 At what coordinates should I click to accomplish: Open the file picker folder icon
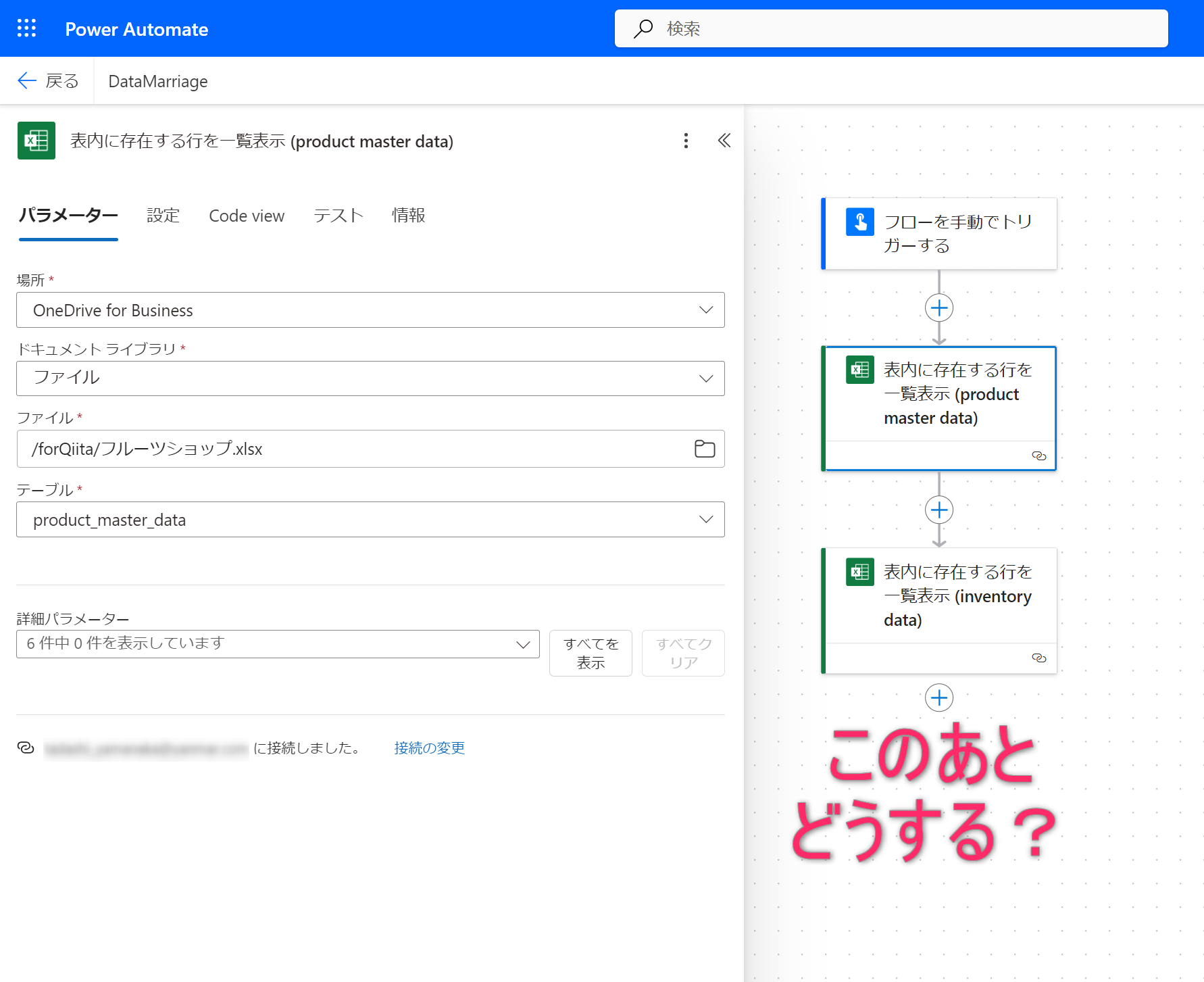tap(705, 449)
